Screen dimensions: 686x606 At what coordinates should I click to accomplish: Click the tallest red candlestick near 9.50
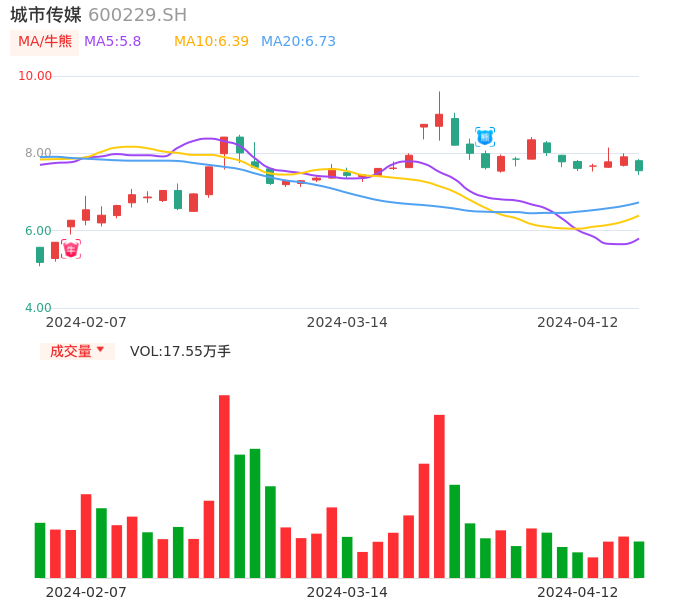click(x=439, y=119)
